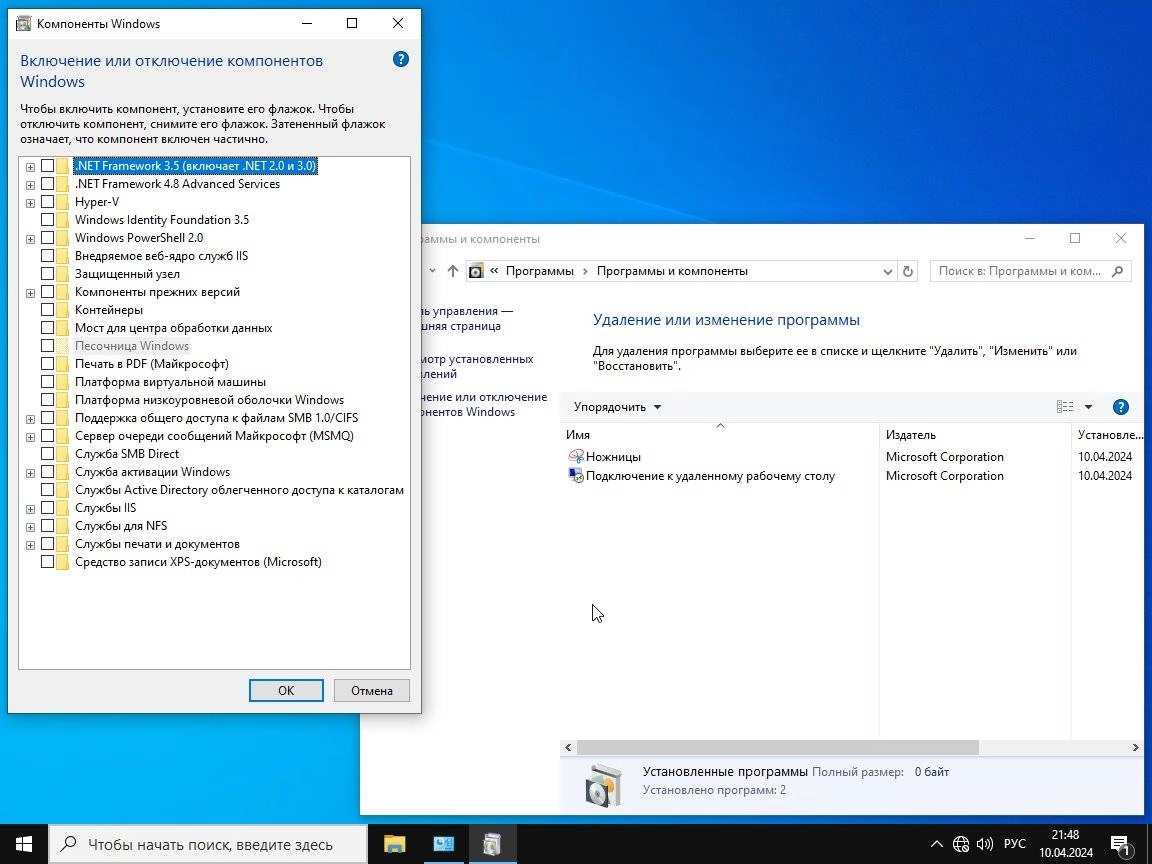Viewport: 1152px width, 864px height.
Task: Check the Служба SMB Direct checkbox
Action: [47, 454]
